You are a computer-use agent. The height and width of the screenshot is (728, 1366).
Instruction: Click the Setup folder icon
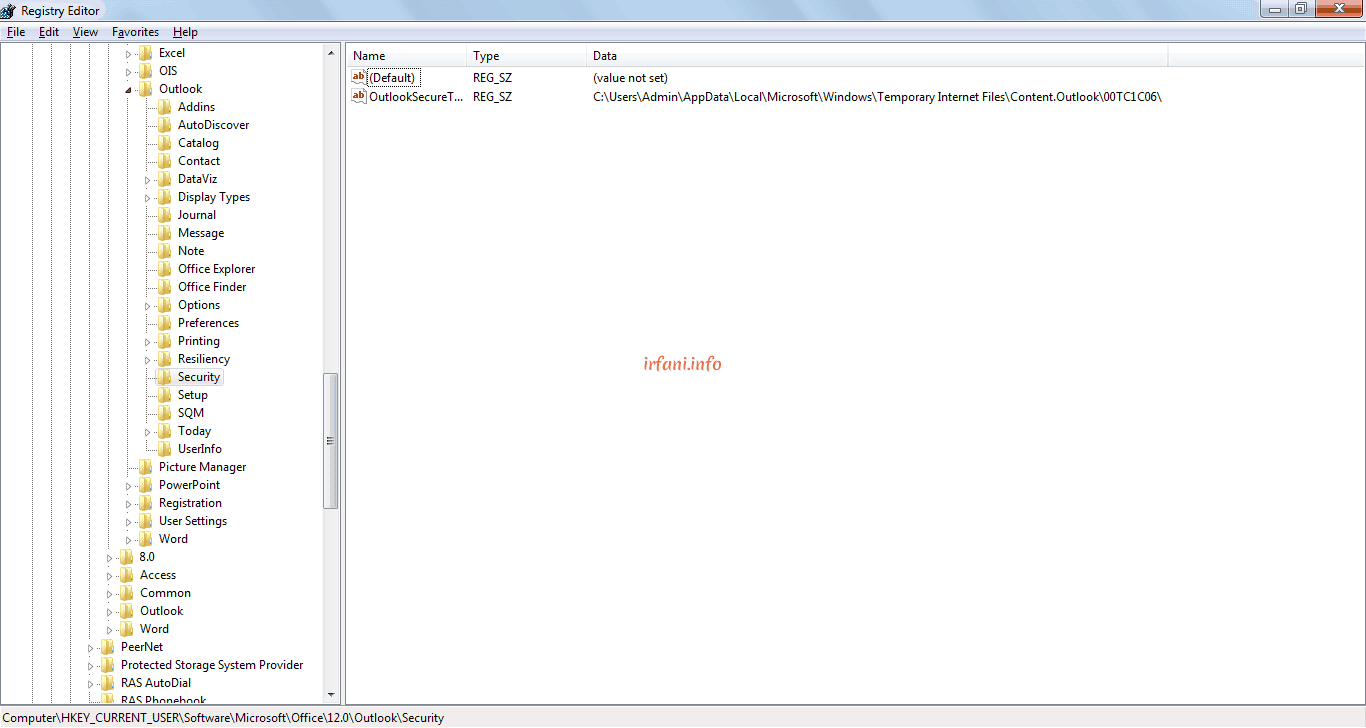[165, 395]
